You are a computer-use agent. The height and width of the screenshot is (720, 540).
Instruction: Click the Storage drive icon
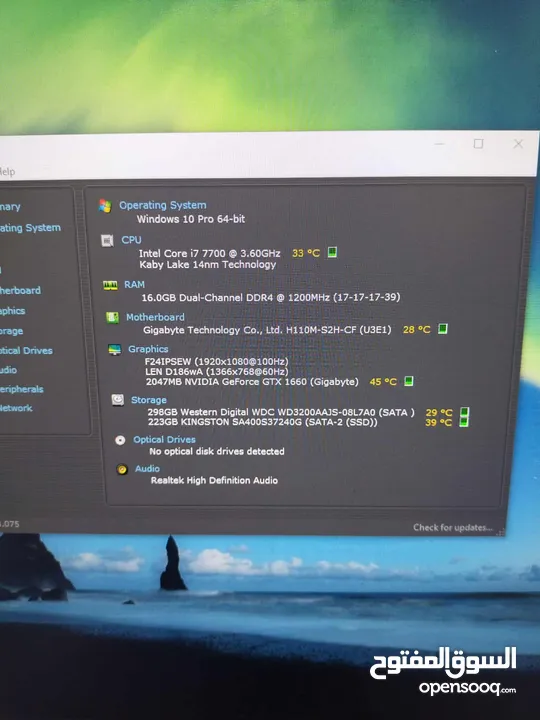pyautogui.click(x=118, y=400)
